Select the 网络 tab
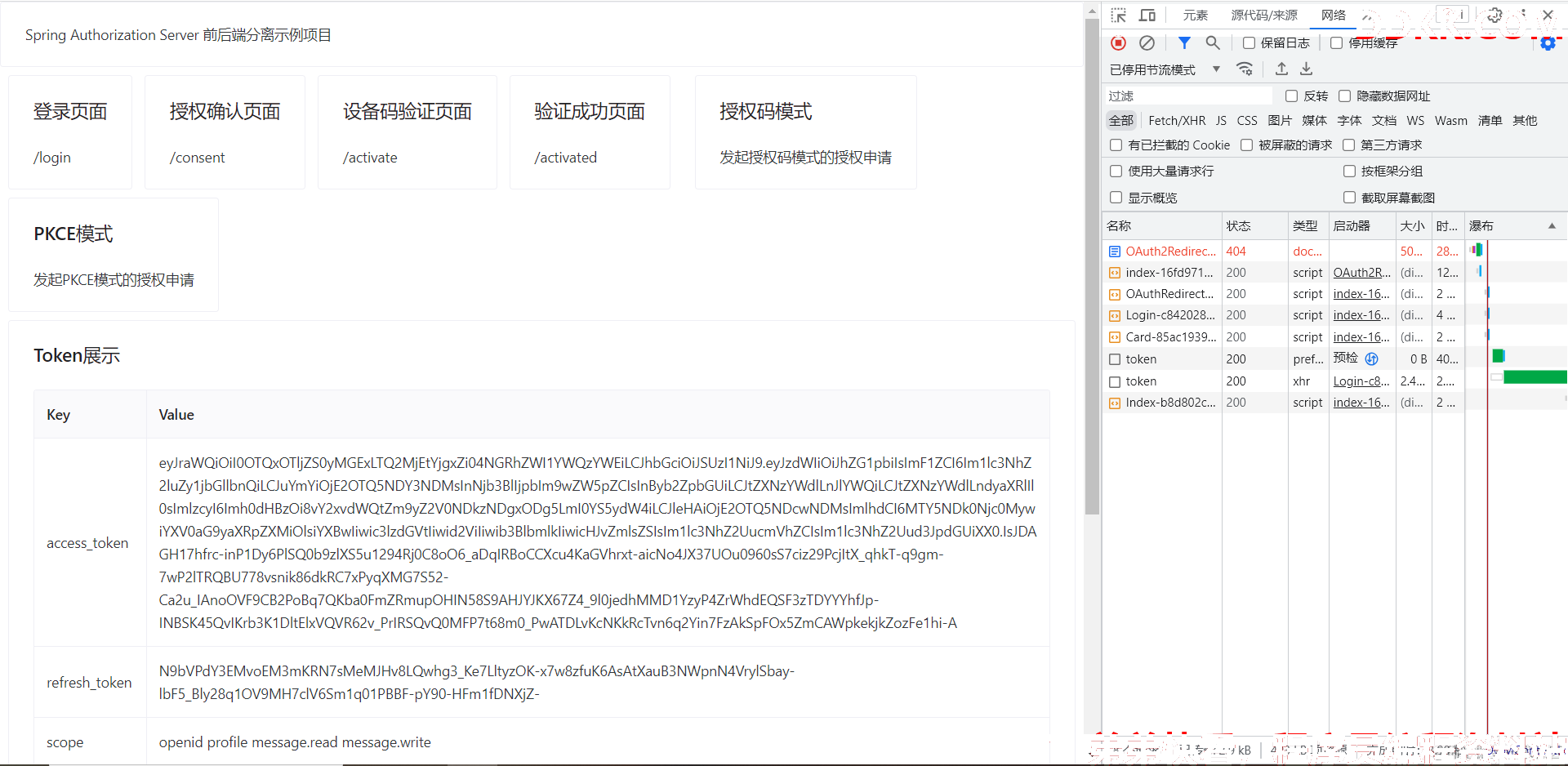1568x766 pixels. click(1334, 16)
